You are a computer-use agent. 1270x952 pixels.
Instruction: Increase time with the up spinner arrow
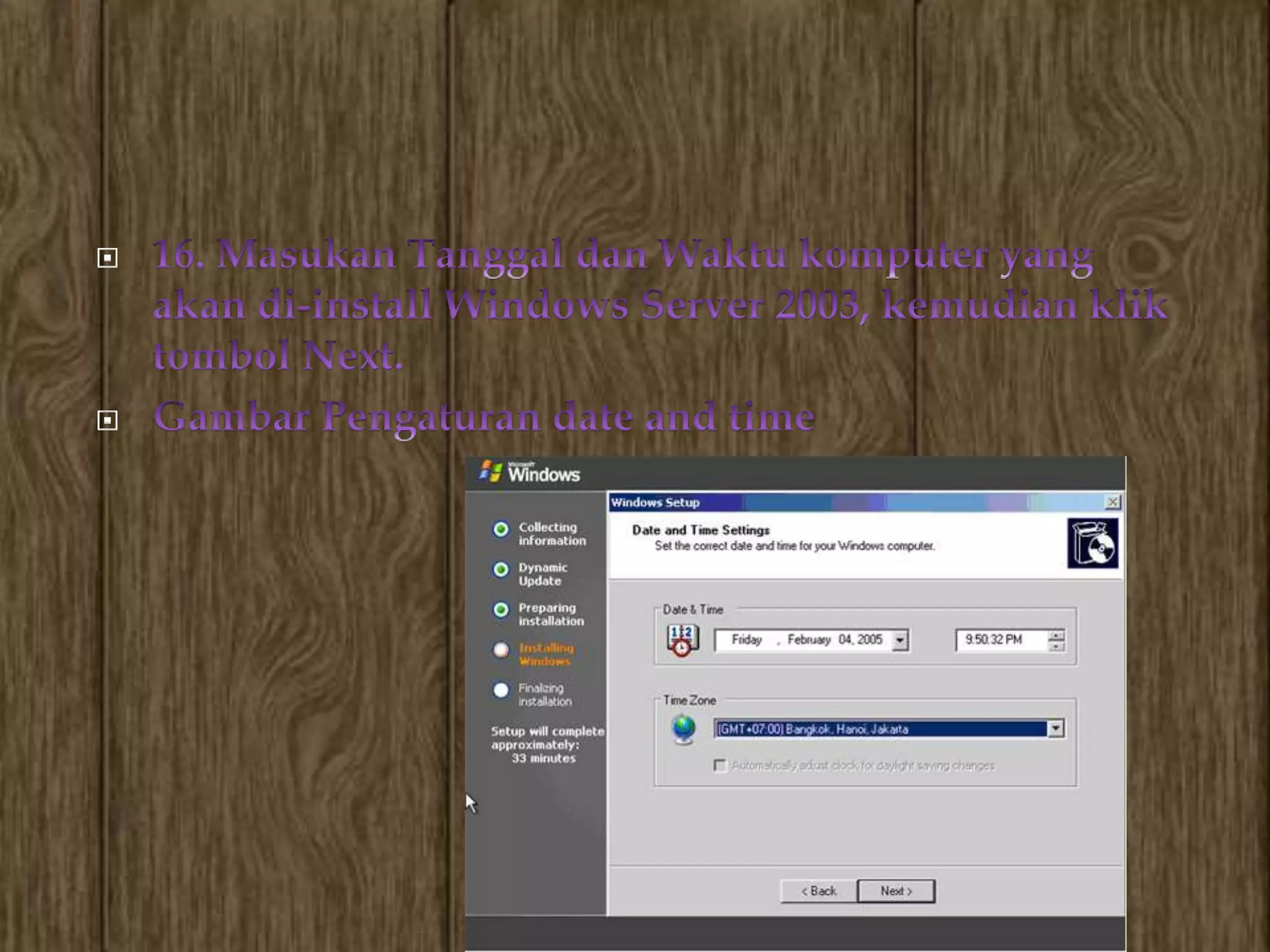1055,635
